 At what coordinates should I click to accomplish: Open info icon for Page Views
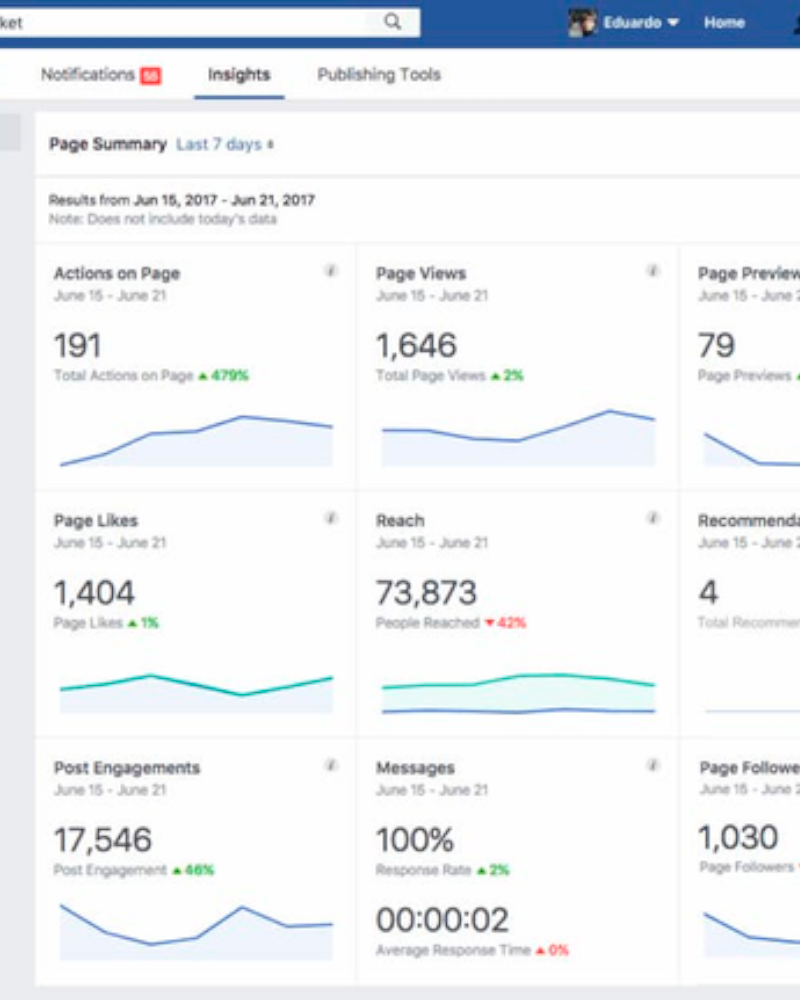(653, 271)
